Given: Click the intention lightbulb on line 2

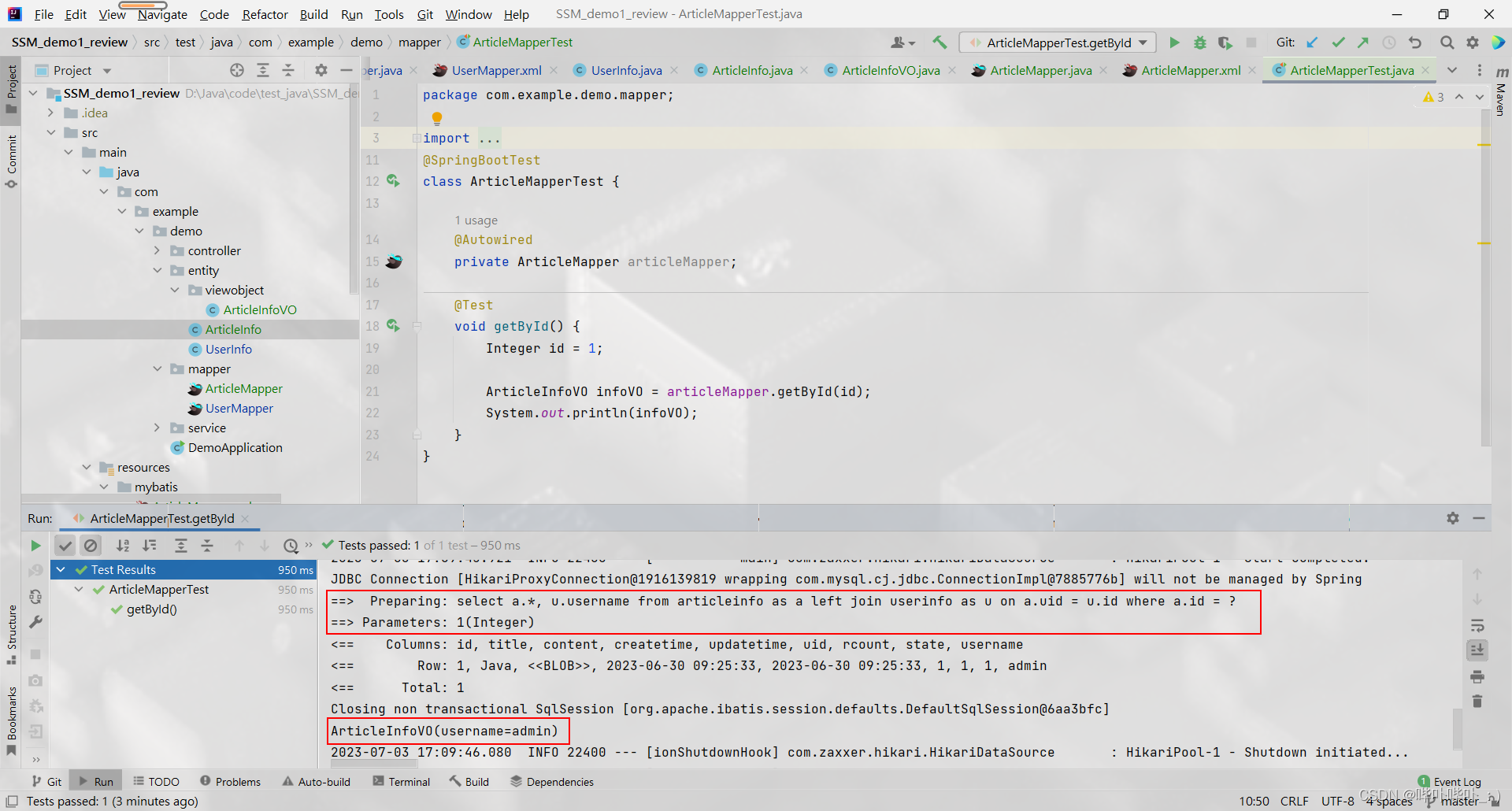Looking at the screenshot, I should 437,118.
